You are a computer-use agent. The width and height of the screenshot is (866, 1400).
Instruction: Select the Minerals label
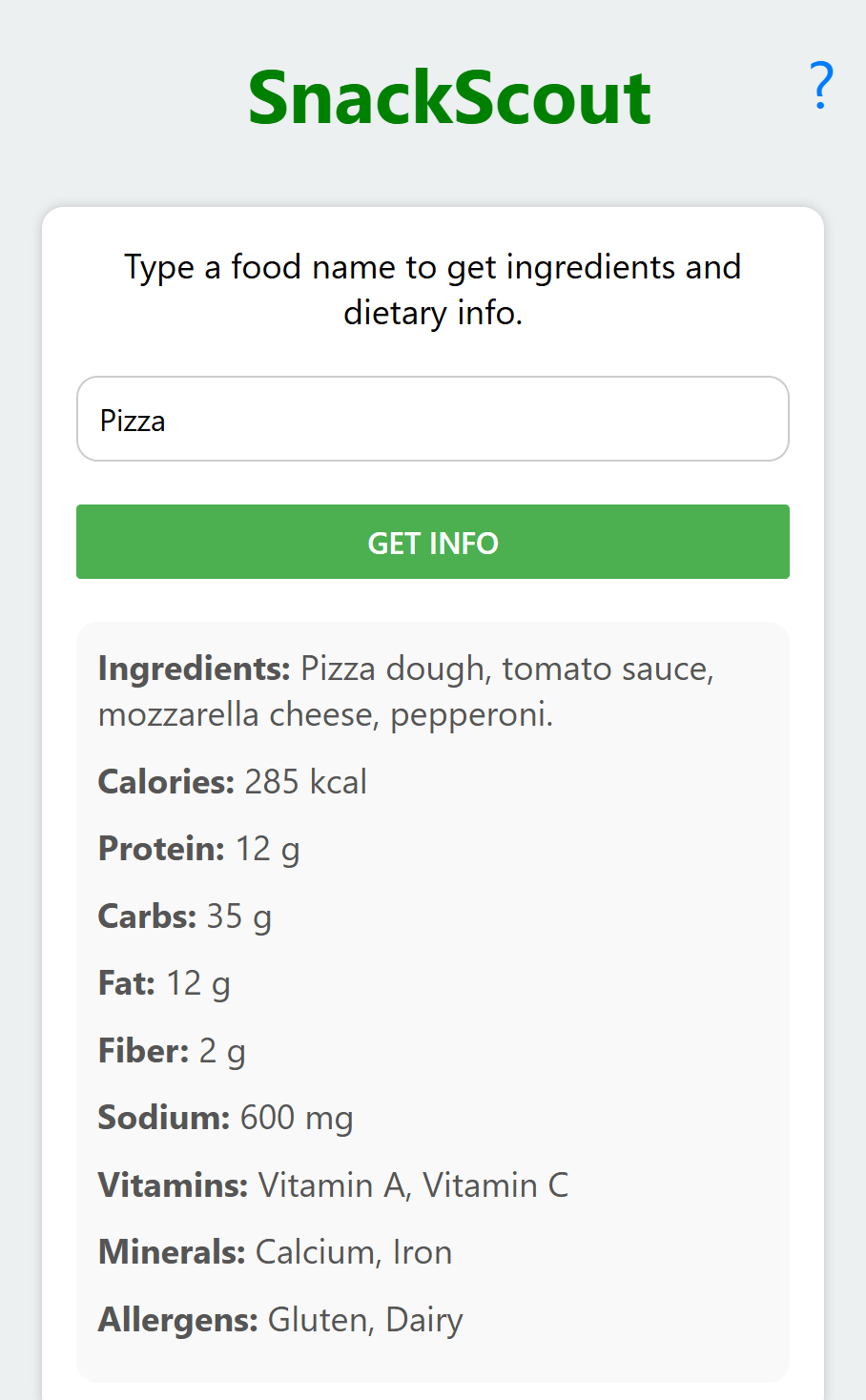tap(172, 1252)
